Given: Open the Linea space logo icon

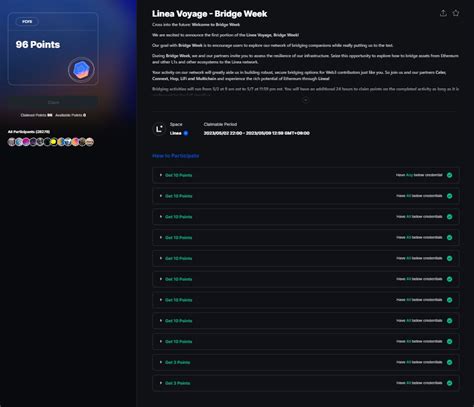Looking at the screenshot, I should (159, 129).
